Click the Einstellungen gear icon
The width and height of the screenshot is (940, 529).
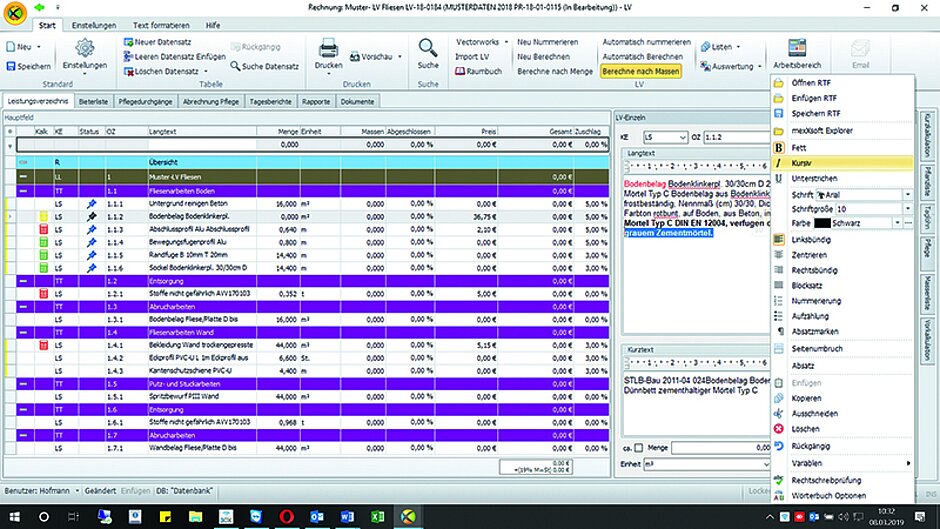click(x=84, y=49)
